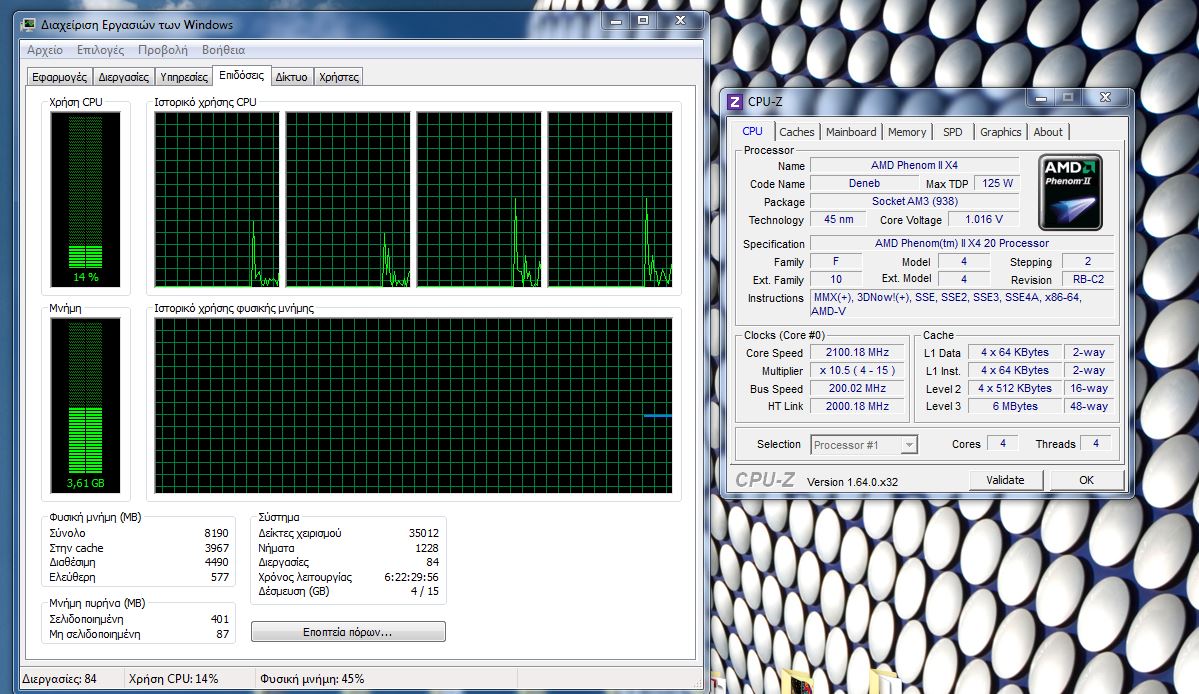Click the Code Name value 'Deneb'
Image resolution: width=1199 pixels, height=694 pixels.
coord(864,183)
